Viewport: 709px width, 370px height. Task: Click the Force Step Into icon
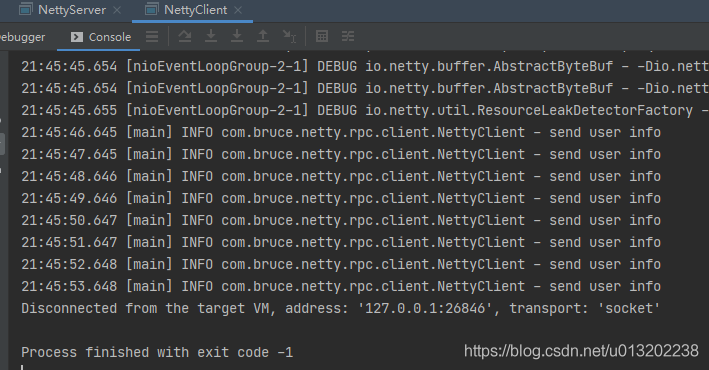click(237, 37)
